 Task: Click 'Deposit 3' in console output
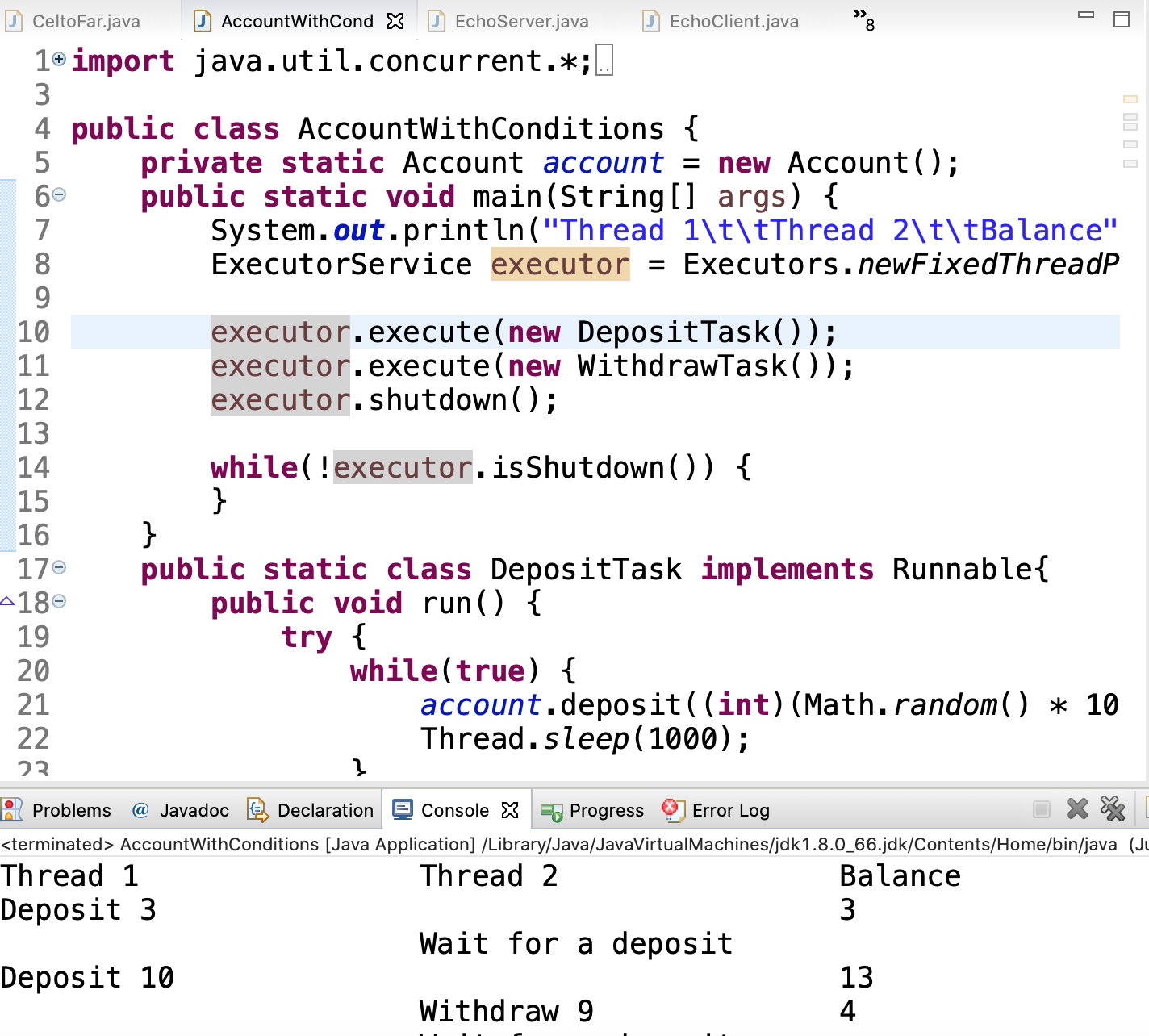click(78, 910)
